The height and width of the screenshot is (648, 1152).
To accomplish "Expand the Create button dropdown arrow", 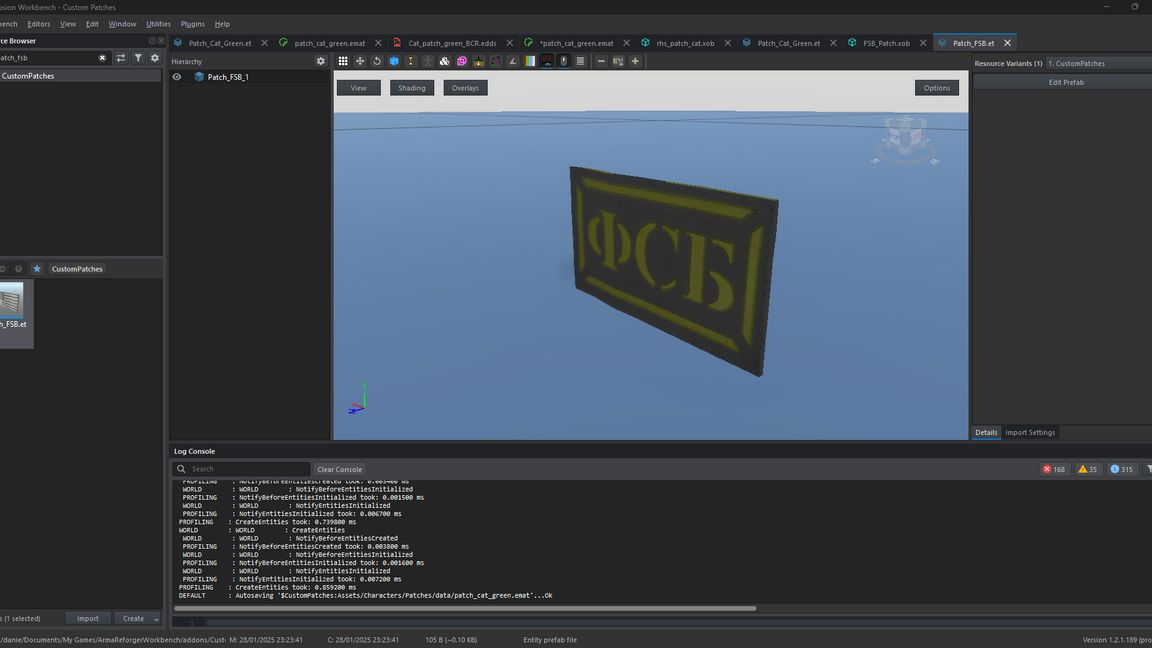I will pyautogui.click(x=157, y=619).
